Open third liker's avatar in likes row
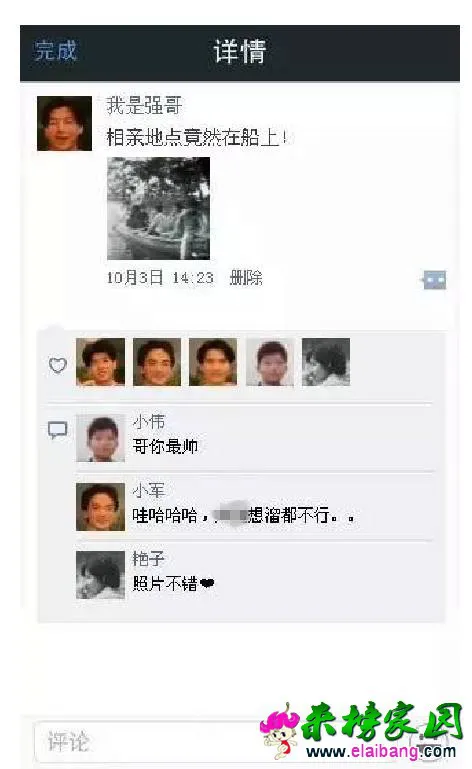472x769 pixels. (213, 362)
